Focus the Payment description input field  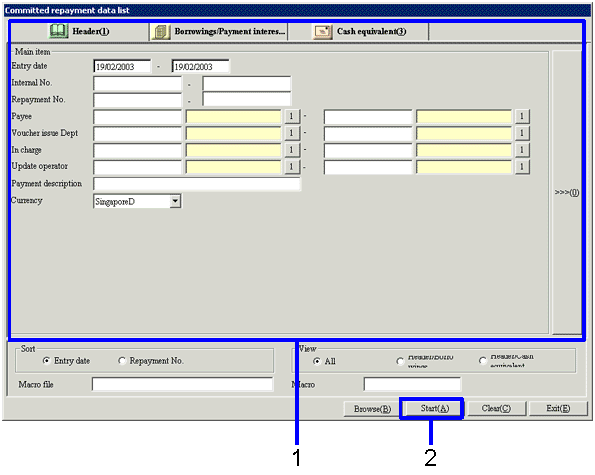[197, 184]
